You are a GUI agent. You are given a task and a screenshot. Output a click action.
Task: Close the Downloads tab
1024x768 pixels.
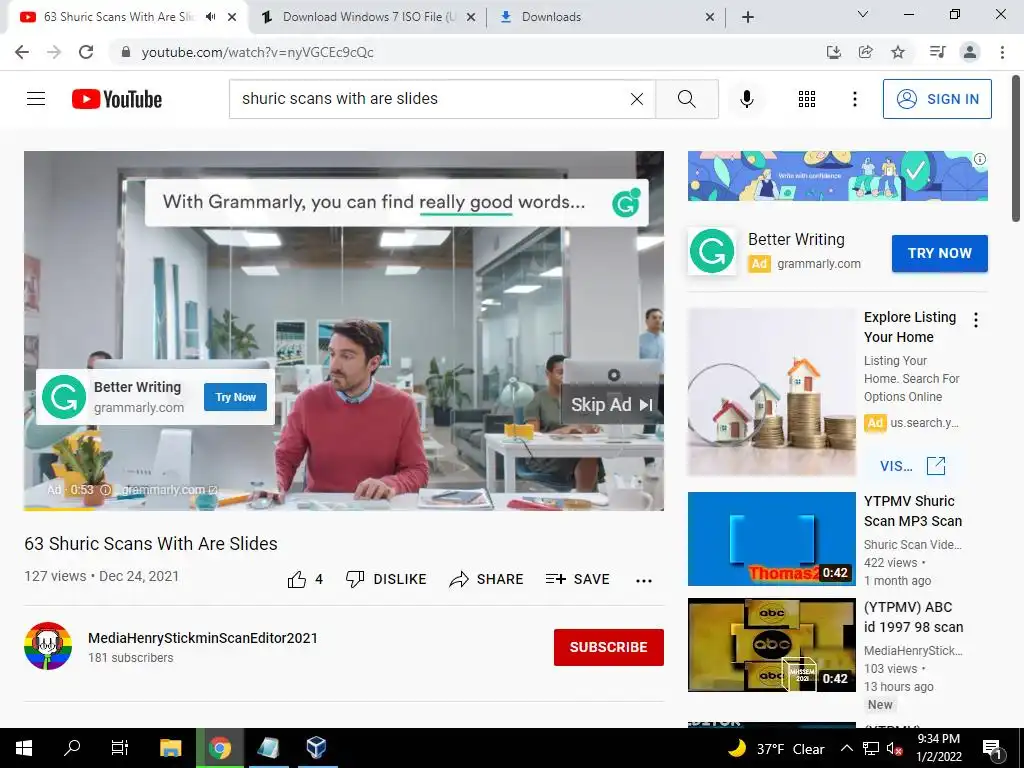point(710,17)
